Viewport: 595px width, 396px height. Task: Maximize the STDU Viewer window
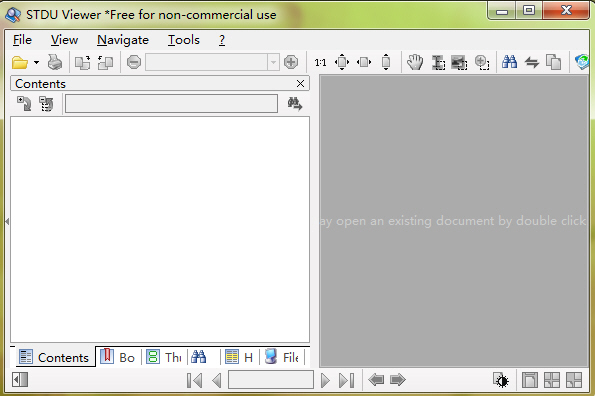click(x=529, y=11)
